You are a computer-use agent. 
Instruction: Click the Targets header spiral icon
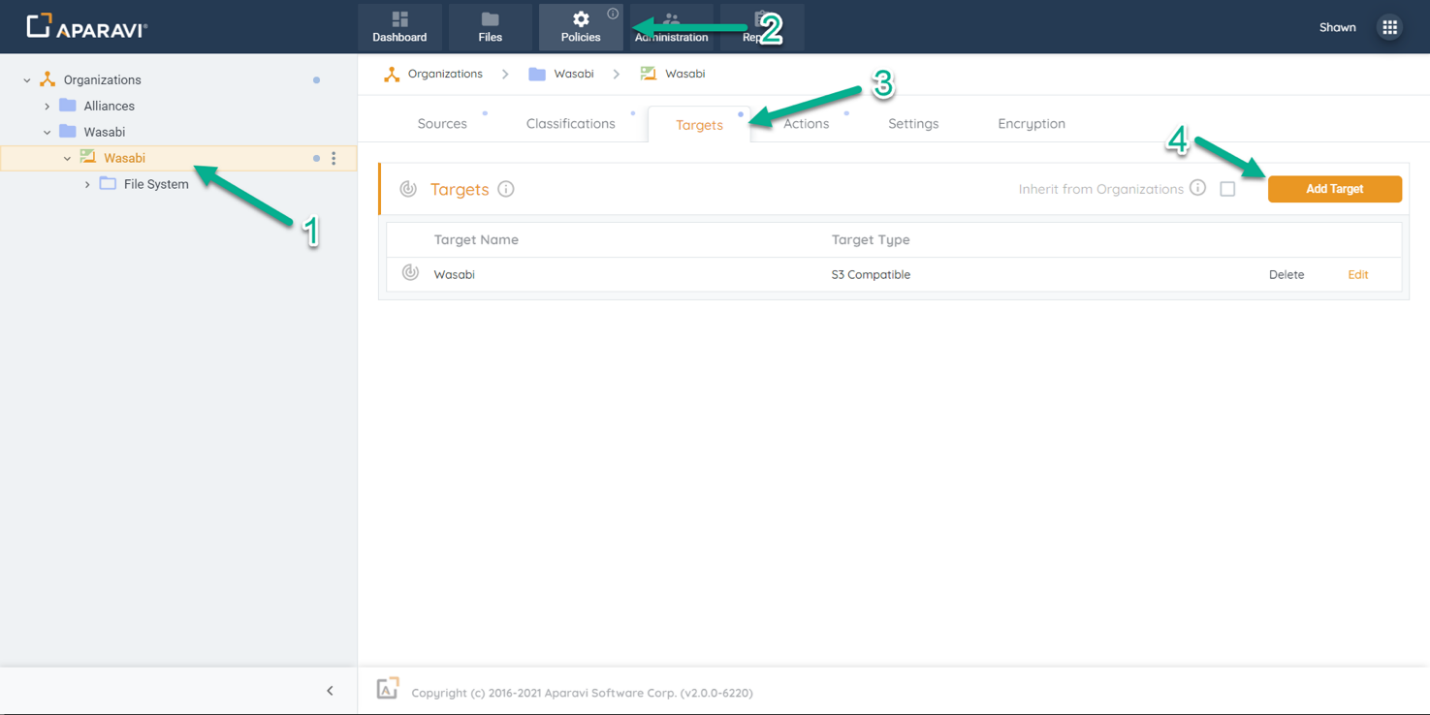pos(408,189)
